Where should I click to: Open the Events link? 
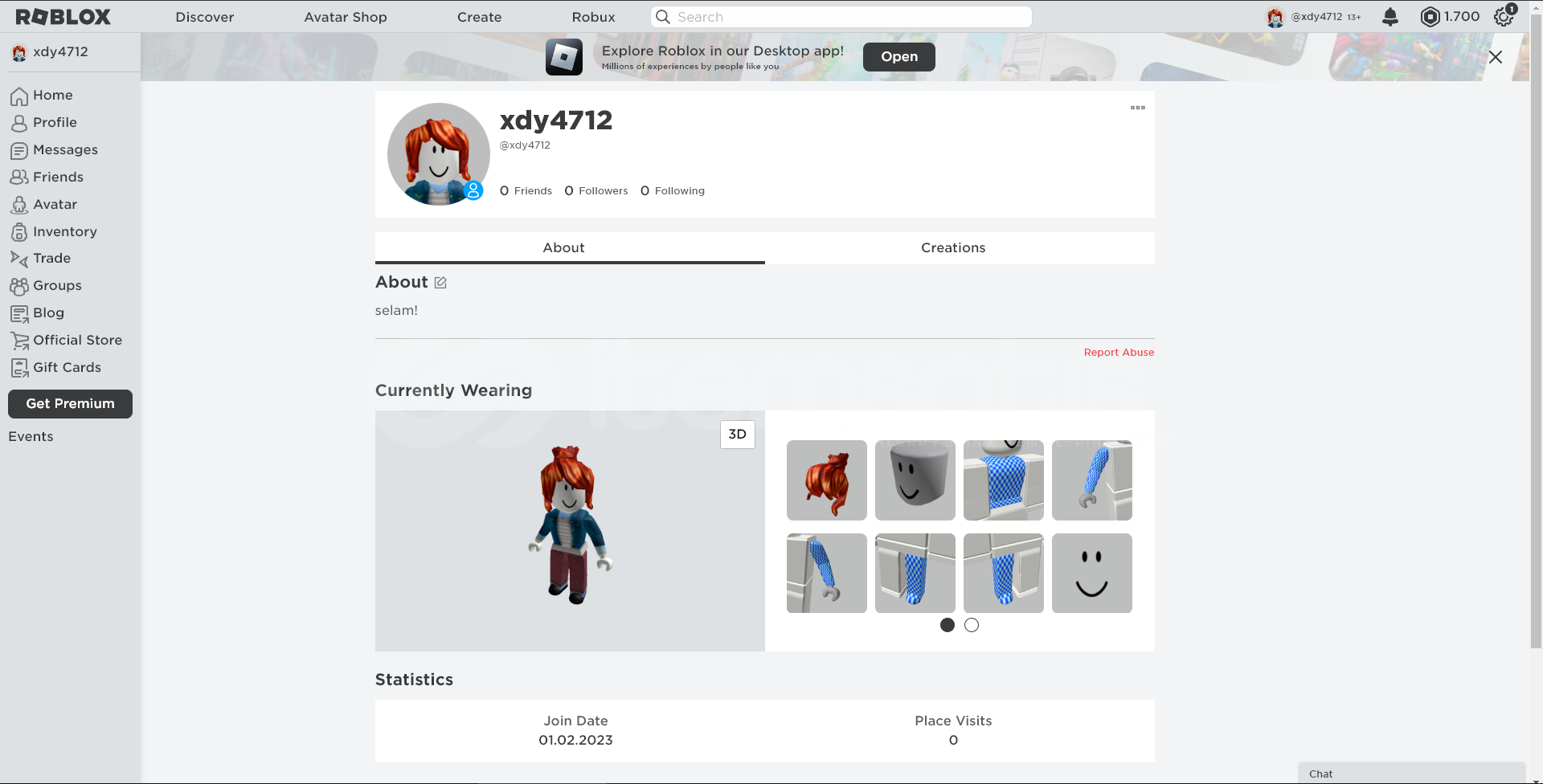point(31,437)
